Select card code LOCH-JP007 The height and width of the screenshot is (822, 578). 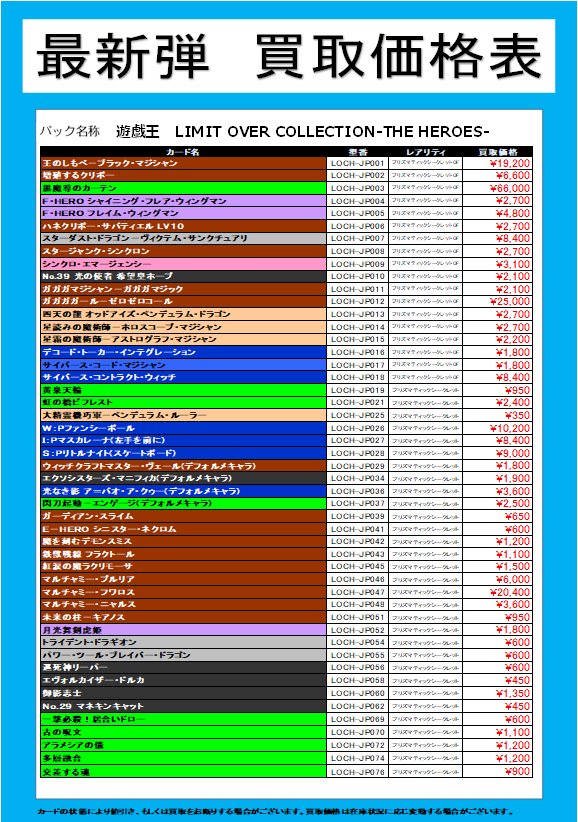pyautogui.click(x=358, y=239)
